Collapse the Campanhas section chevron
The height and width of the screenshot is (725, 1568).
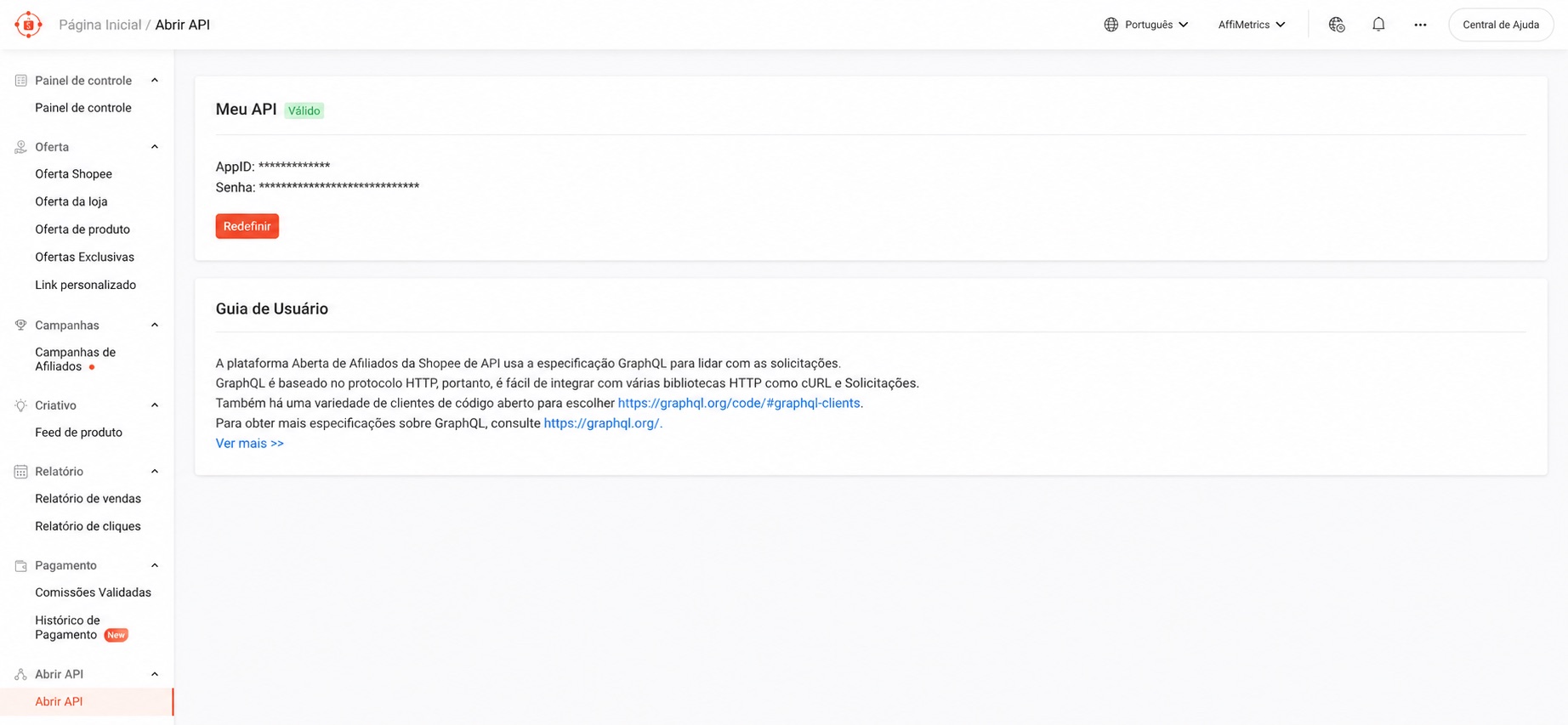coord(155,326)
